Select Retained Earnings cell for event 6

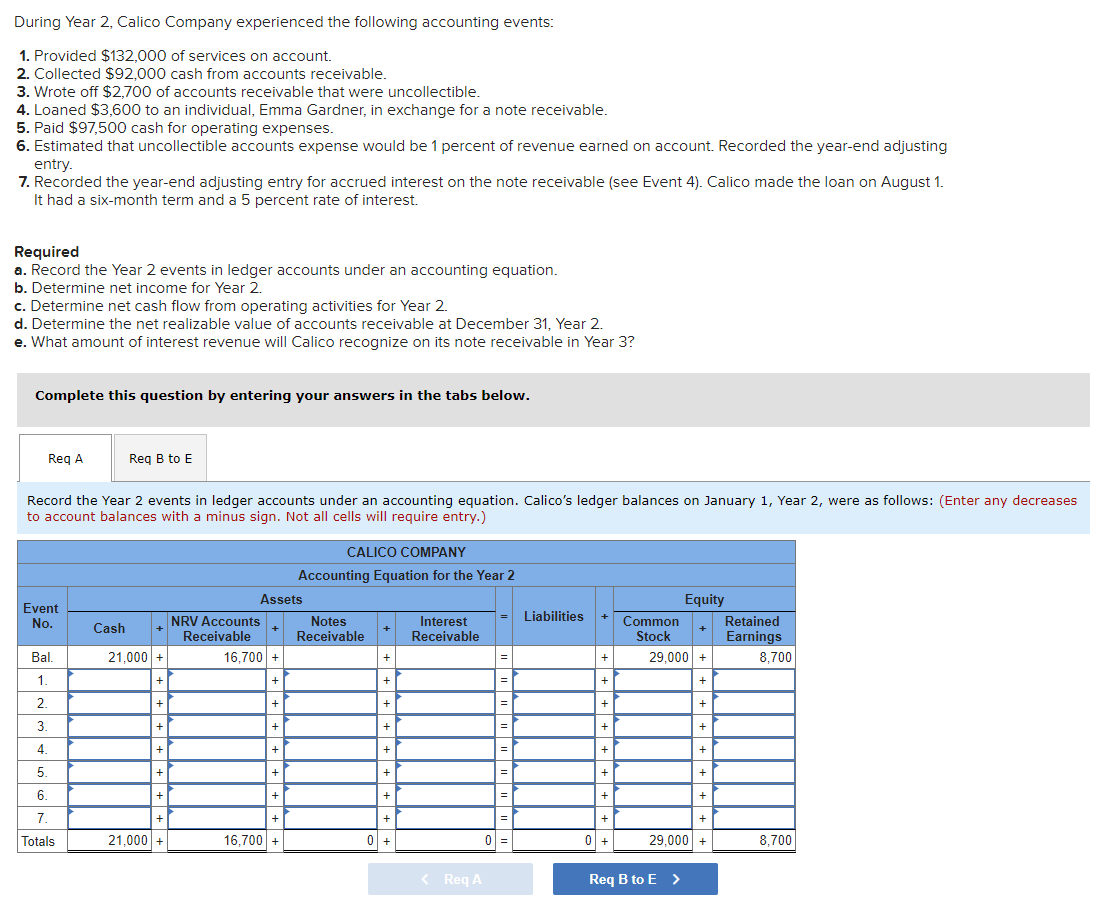[x=754, y=795]
